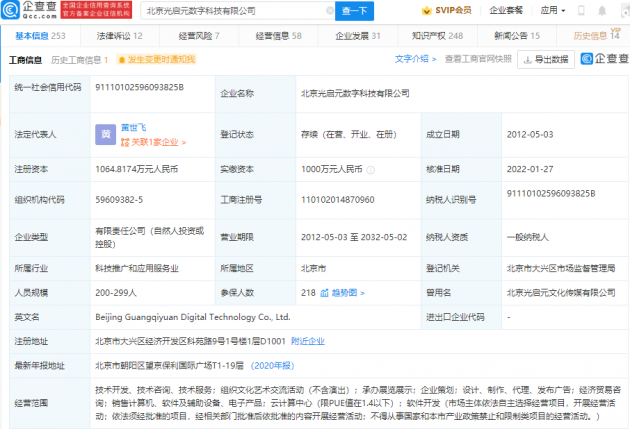Image resolution: width=630 pixels, height=429 pixels.
Task: Select registration authority 北京市大兴区市场监督管理局
Action: coord(561,268)
